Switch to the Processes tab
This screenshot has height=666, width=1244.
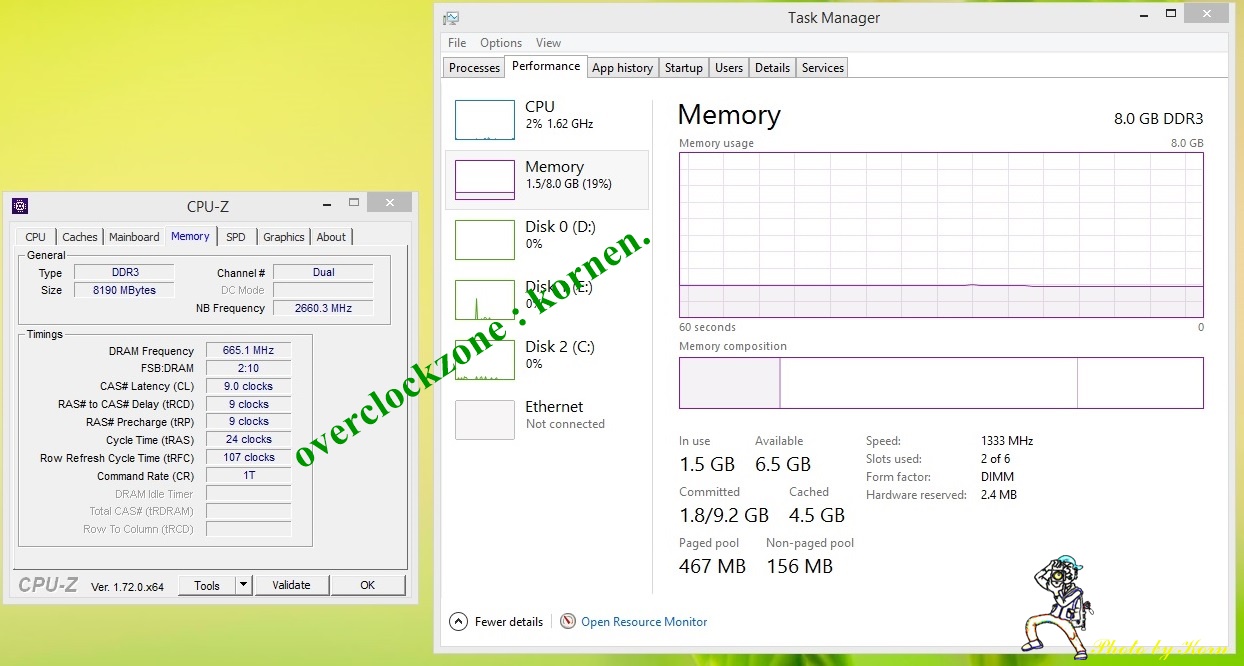[x=474, y=68]
